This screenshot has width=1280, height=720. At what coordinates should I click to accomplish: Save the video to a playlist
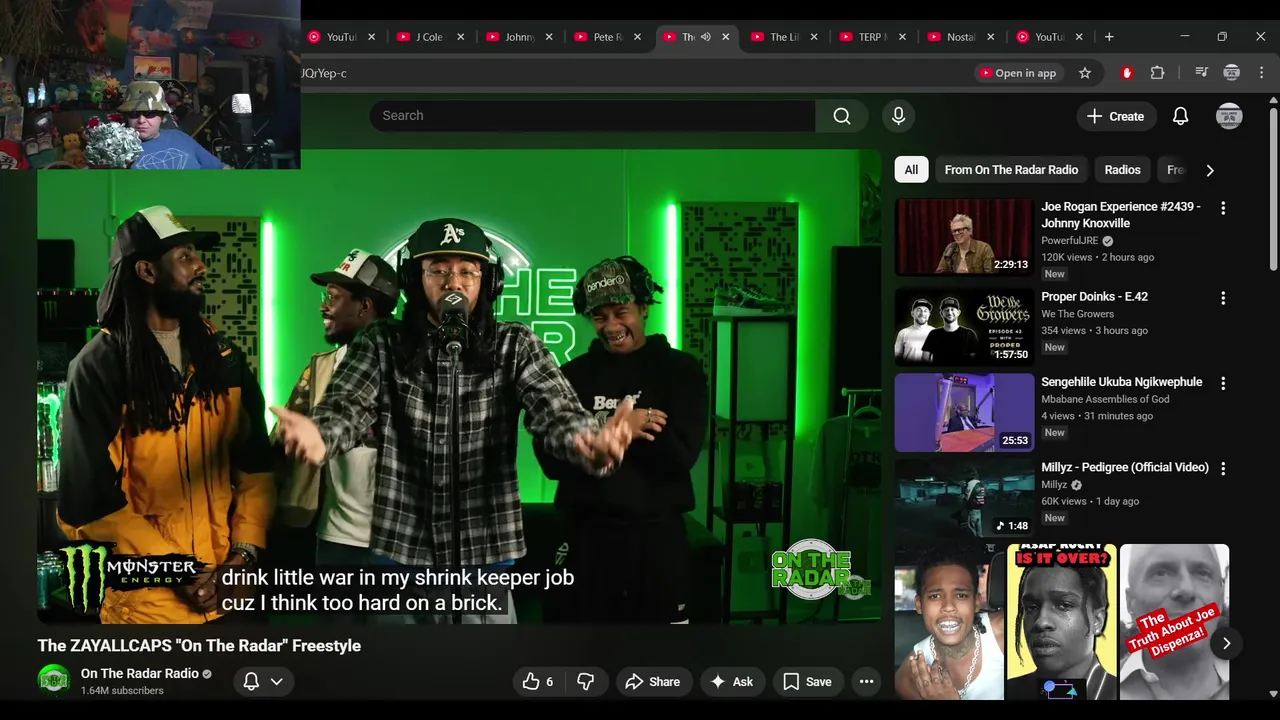[x=807, y=682]
